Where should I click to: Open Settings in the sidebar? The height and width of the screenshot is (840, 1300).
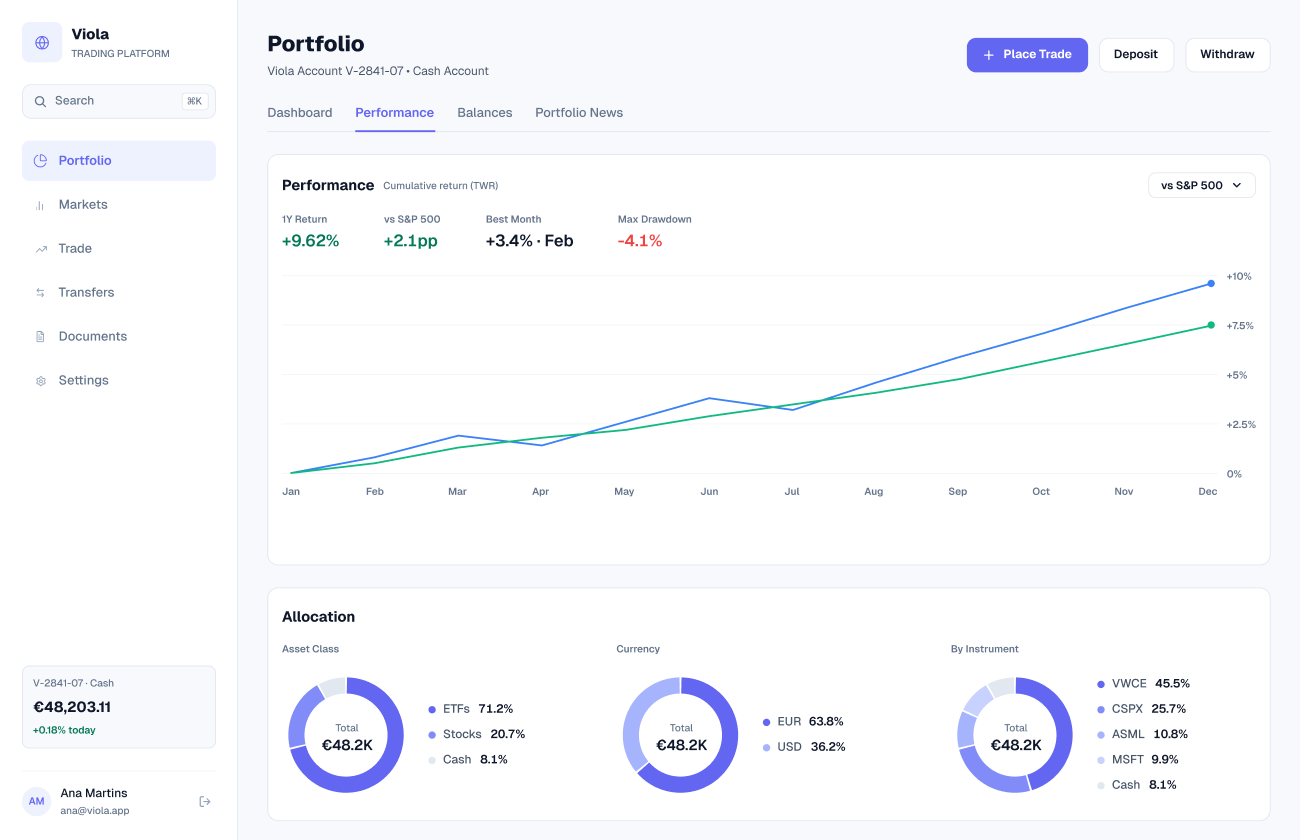point(119,380)
